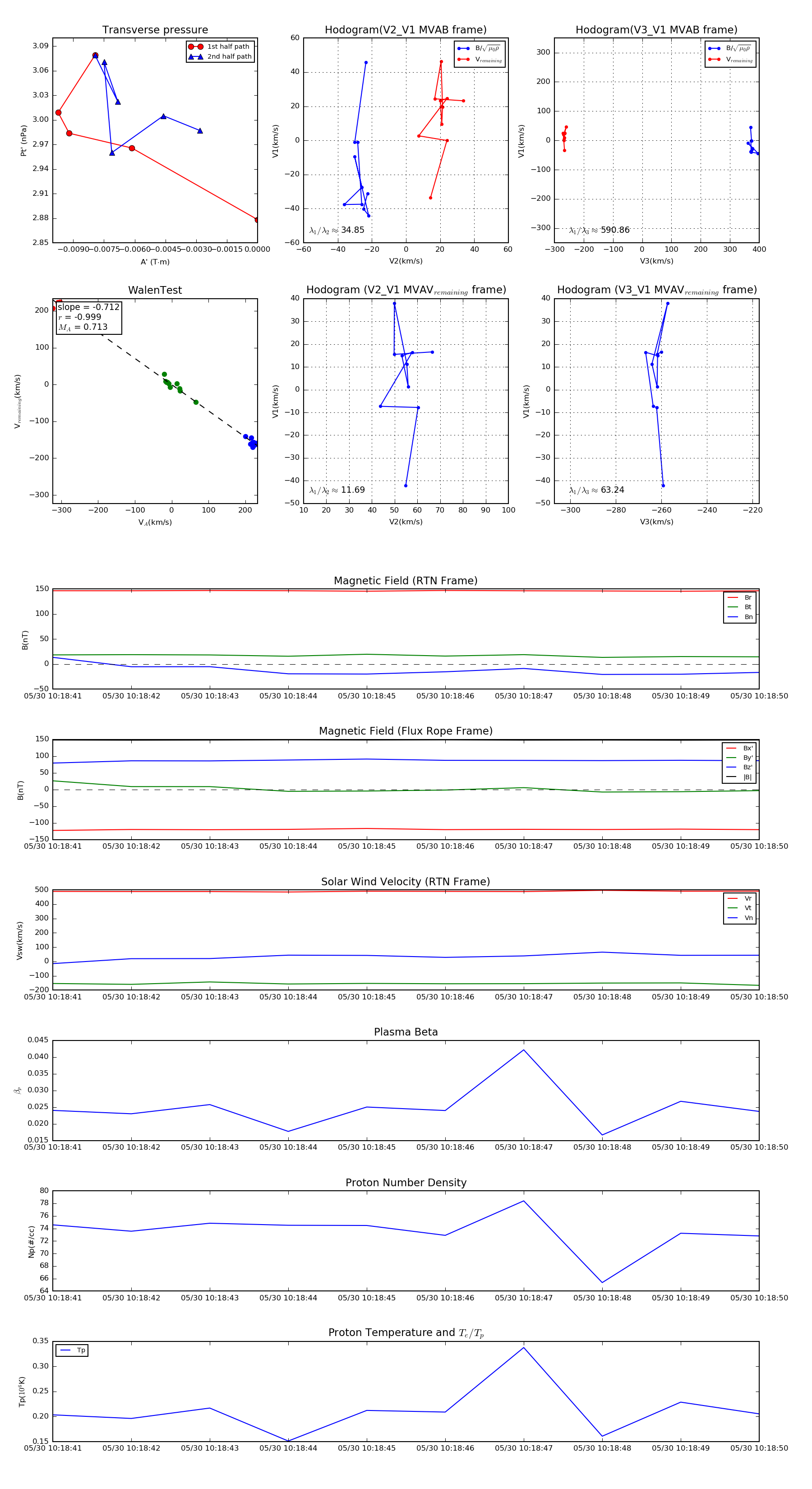Click the 'Proton Temperature and Te/Tp' title
The width and height of the screenshot is (812, 1489).
click(406, 1333)
